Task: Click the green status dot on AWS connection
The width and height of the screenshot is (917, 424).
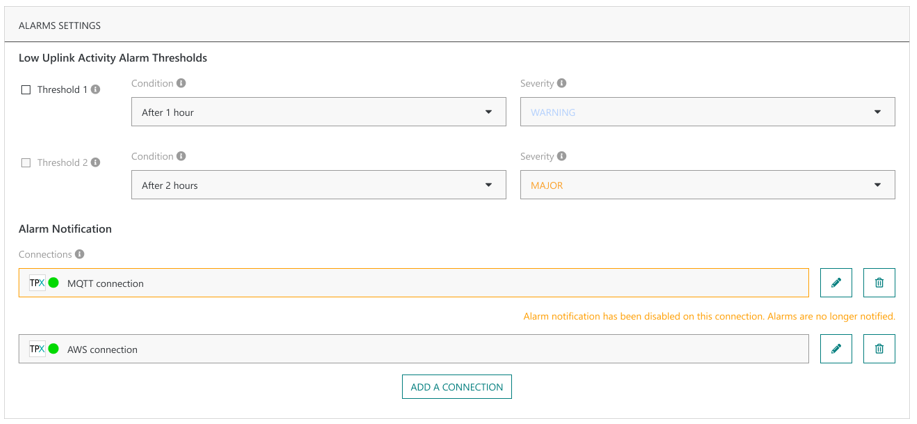Action: click(x=54, y=349)
